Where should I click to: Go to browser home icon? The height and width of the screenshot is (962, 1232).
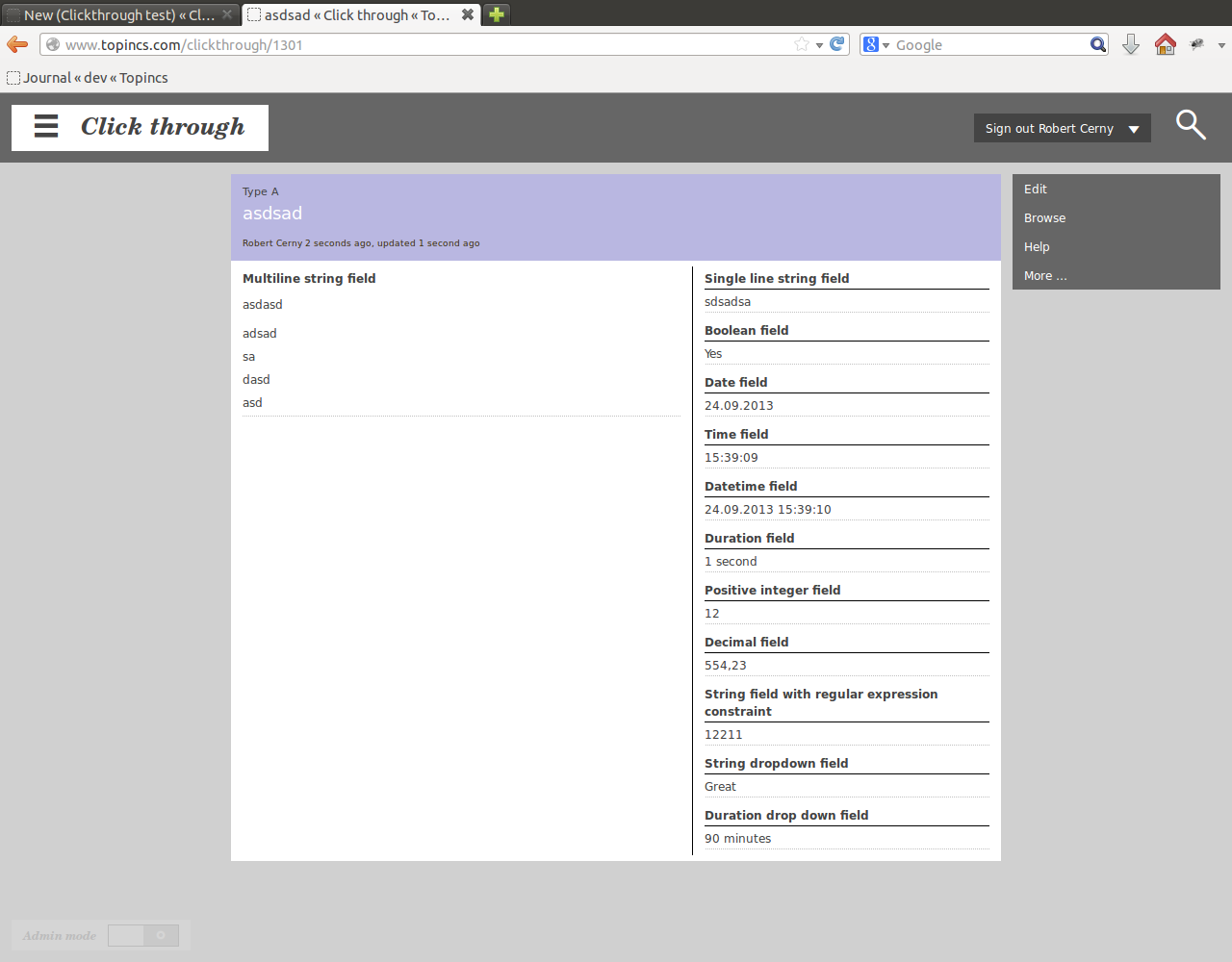pos(1165,44)
